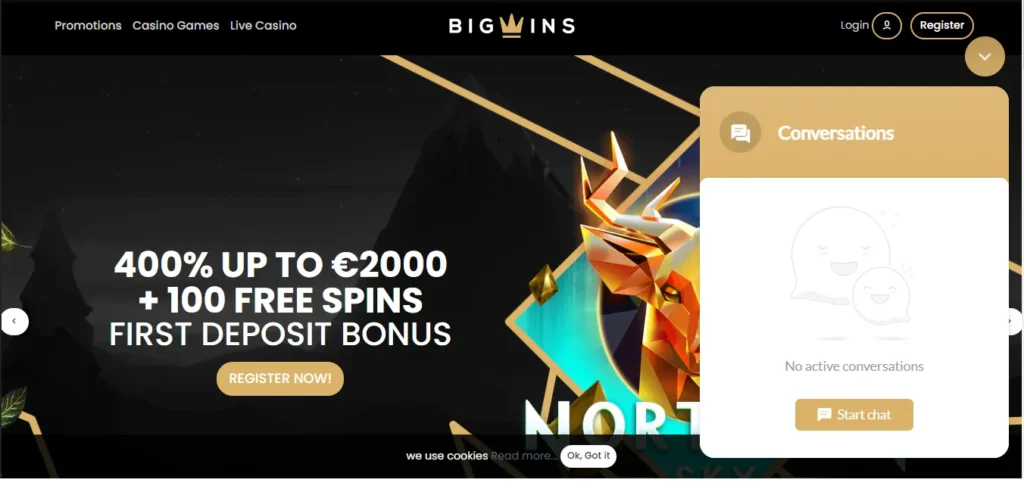Advance to the next banner slide
This screenshot has width=1024, height=492.
pos(1014,321)
